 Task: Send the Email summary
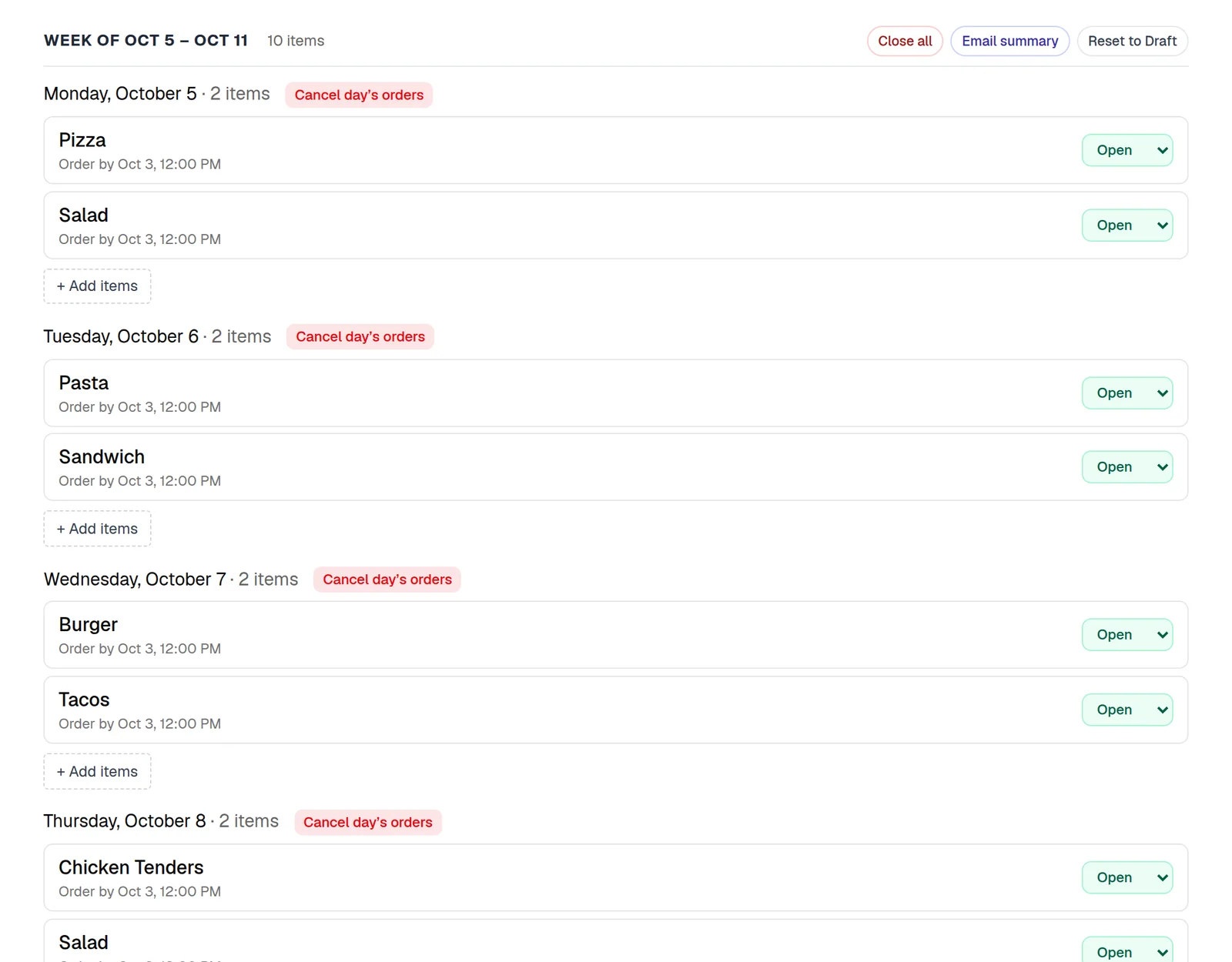(1009, 41)
